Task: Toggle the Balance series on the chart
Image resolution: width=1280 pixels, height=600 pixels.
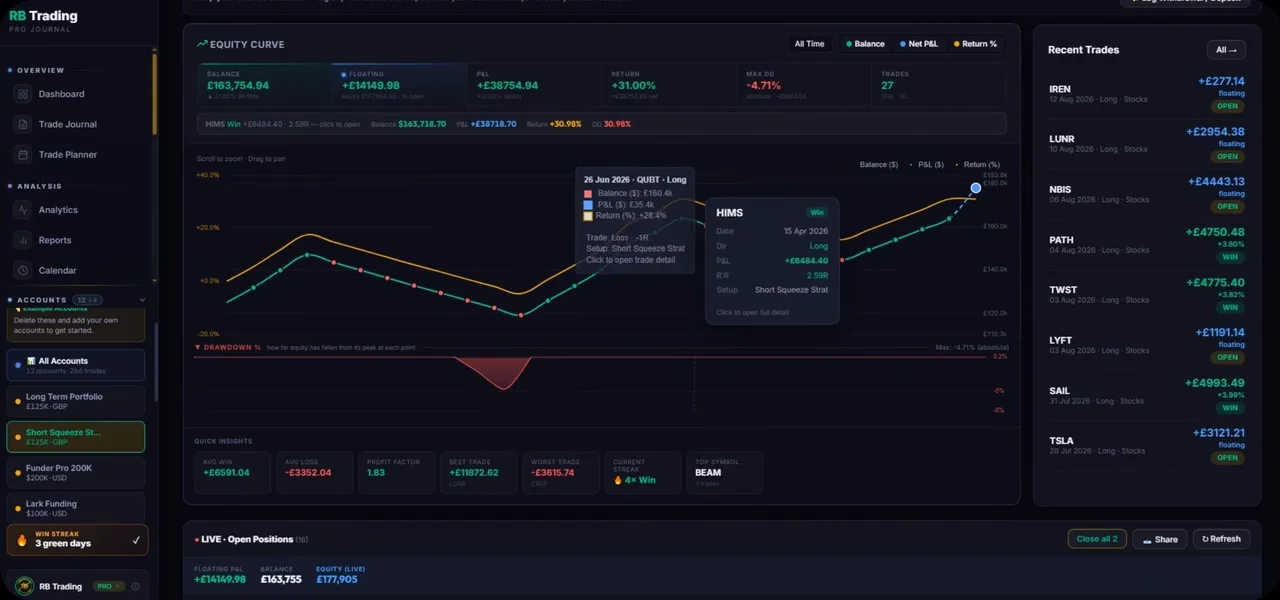Action: [x=865, y=44]
